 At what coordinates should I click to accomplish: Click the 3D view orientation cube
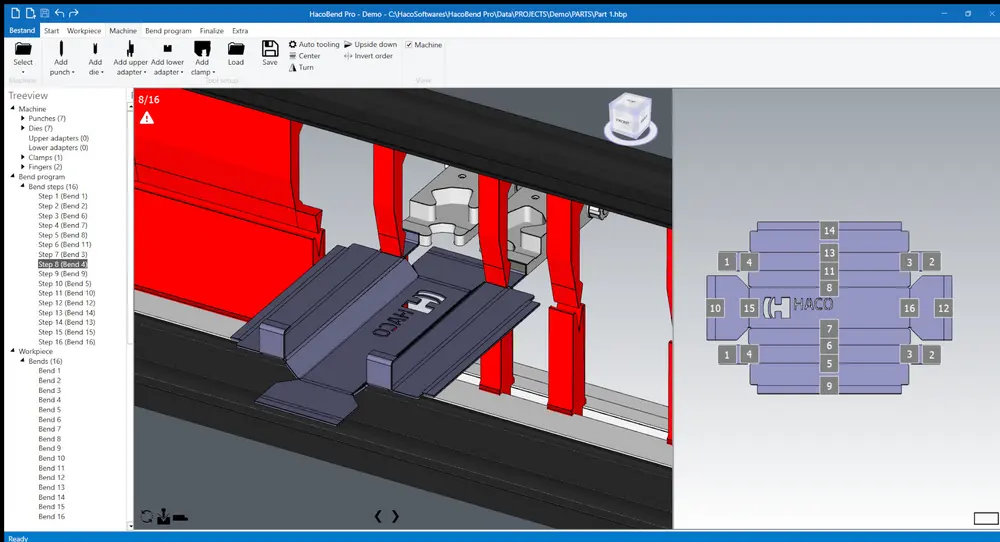click(x=629, y=116)
